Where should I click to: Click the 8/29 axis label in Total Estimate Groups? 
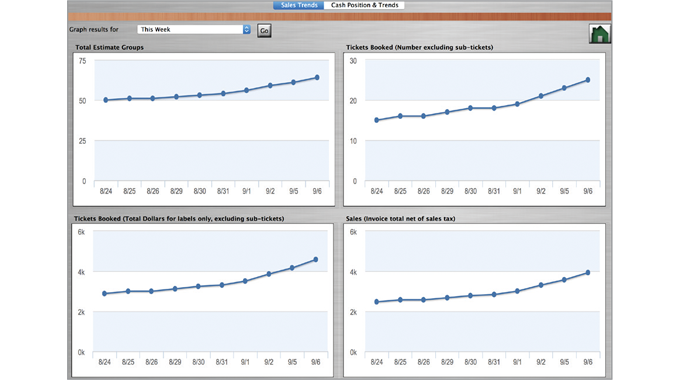pos(176,191)
